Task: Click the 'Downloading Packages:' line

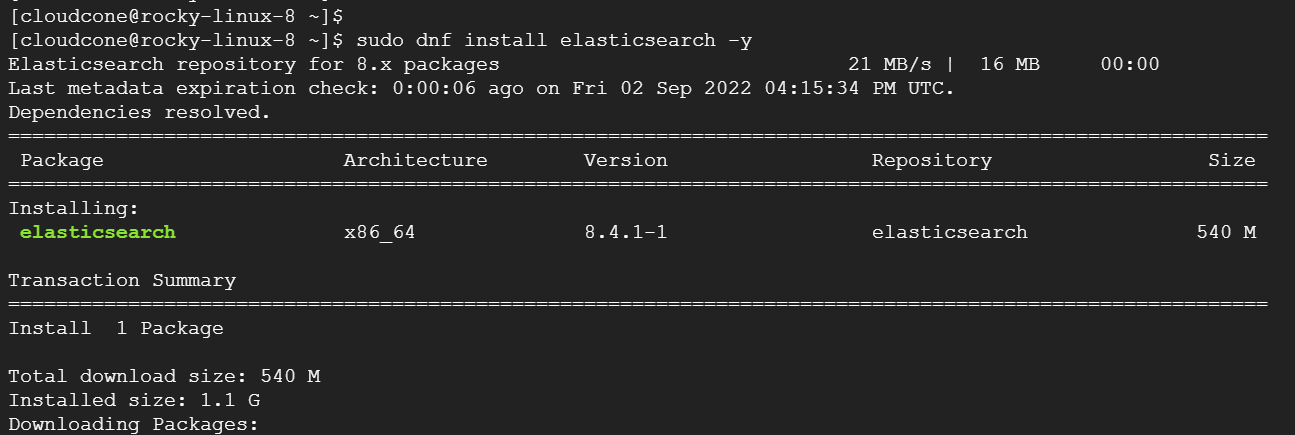Action: click(134, 424)
